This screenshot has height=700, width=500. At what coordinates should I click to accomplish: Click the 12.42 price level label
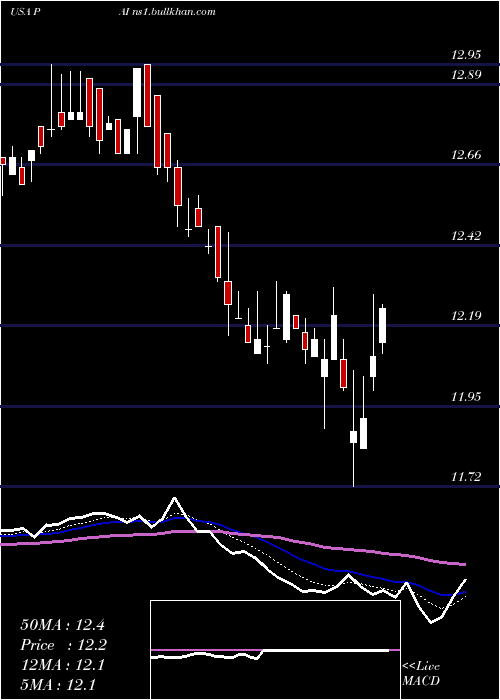point(466,235)
